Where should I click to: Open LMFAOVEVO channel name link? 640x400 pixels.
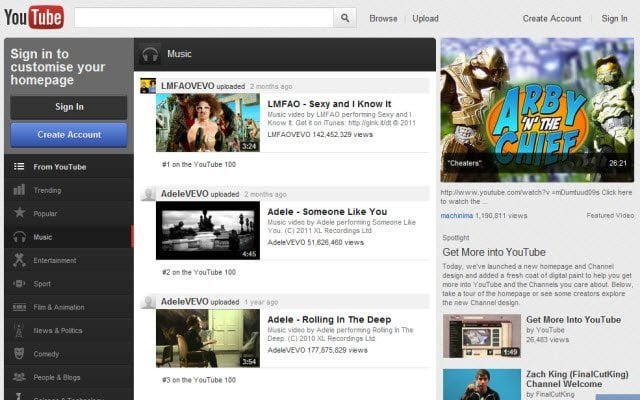[187, 86]
